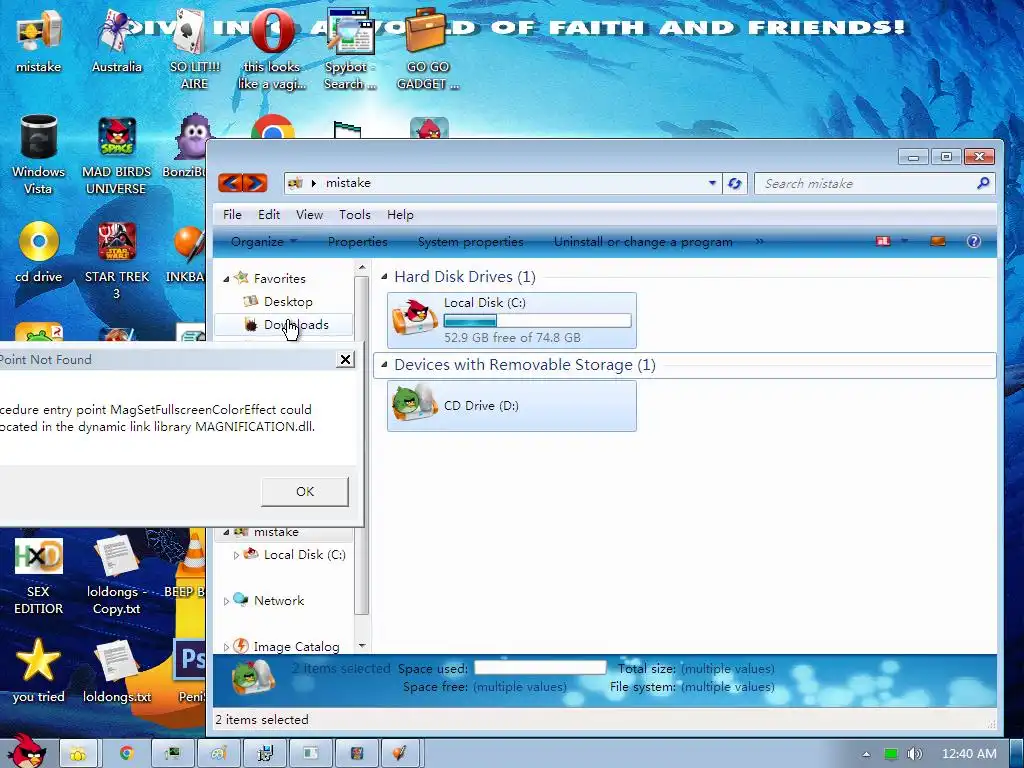Image resolution: width=1024 pixels, height=768 pixels.
Task: Open the loldongs.txt file icon
Action: 116,671
